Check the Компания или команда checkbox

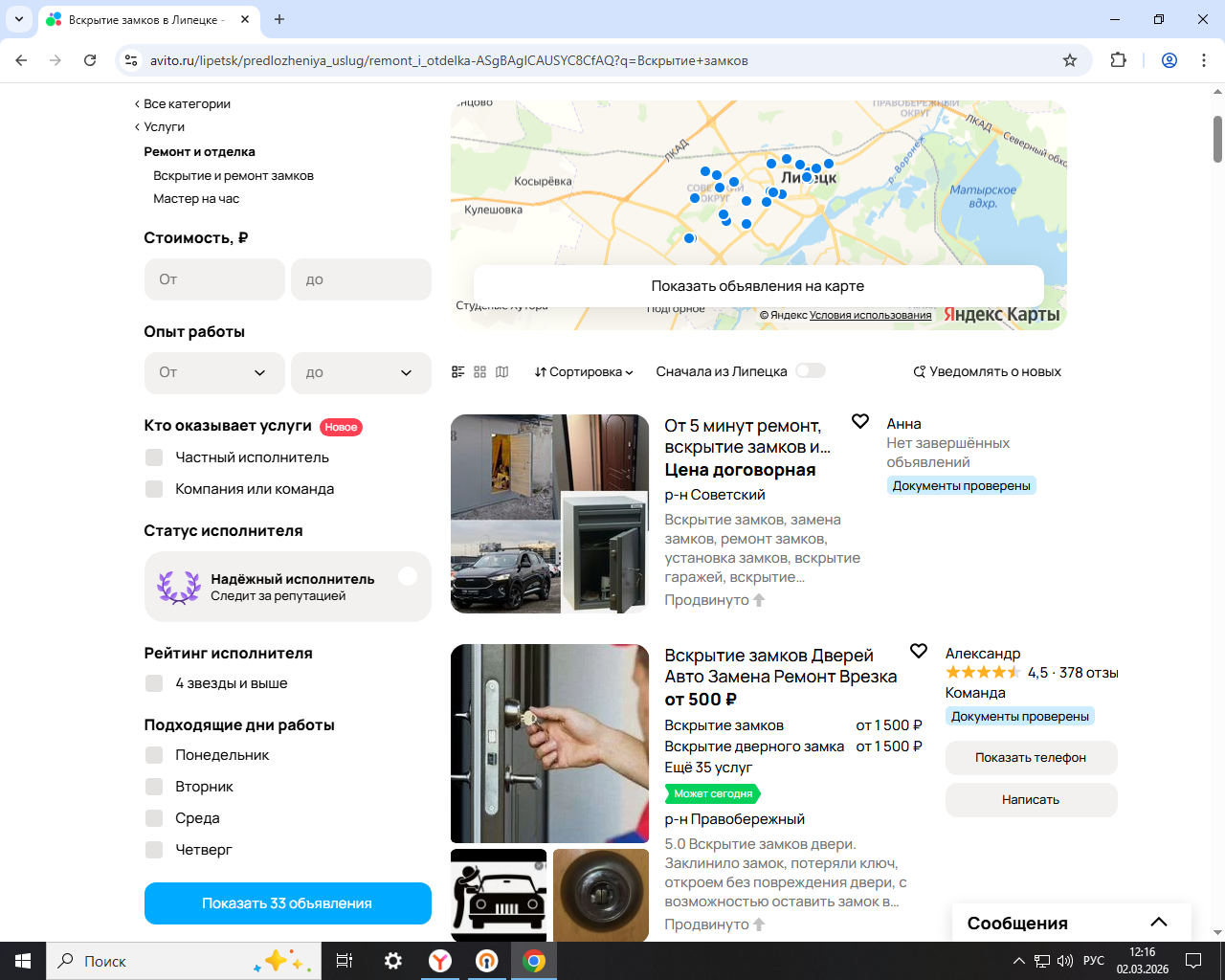coord(154,489)
